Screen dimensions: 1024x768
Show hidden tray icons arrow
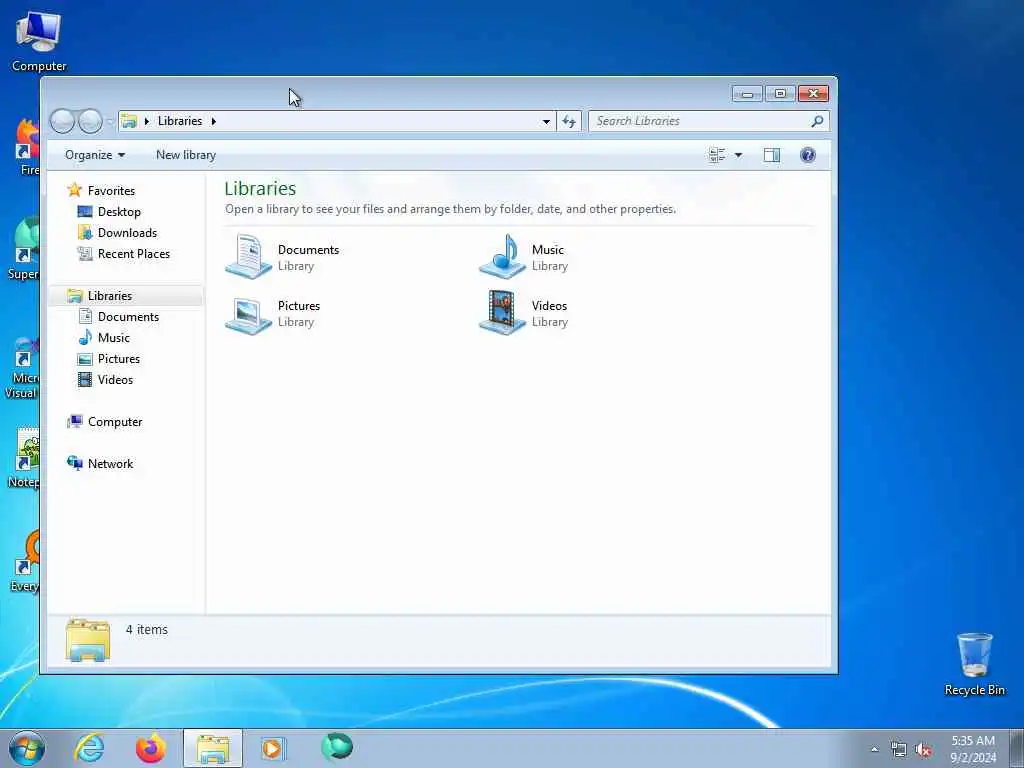874,750
